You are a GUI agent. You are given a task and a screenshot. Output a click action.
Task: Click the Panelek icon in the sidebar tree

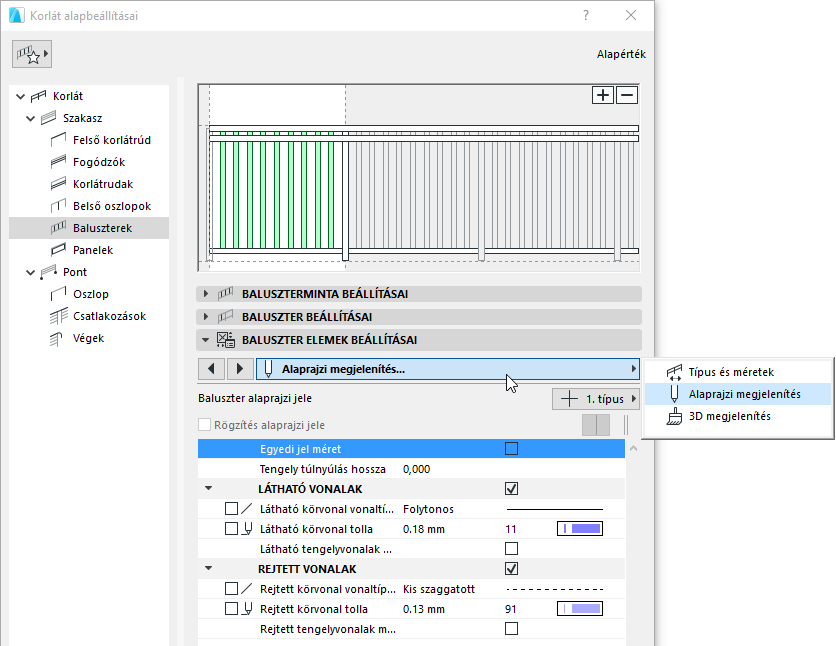(x=58, y=250)
